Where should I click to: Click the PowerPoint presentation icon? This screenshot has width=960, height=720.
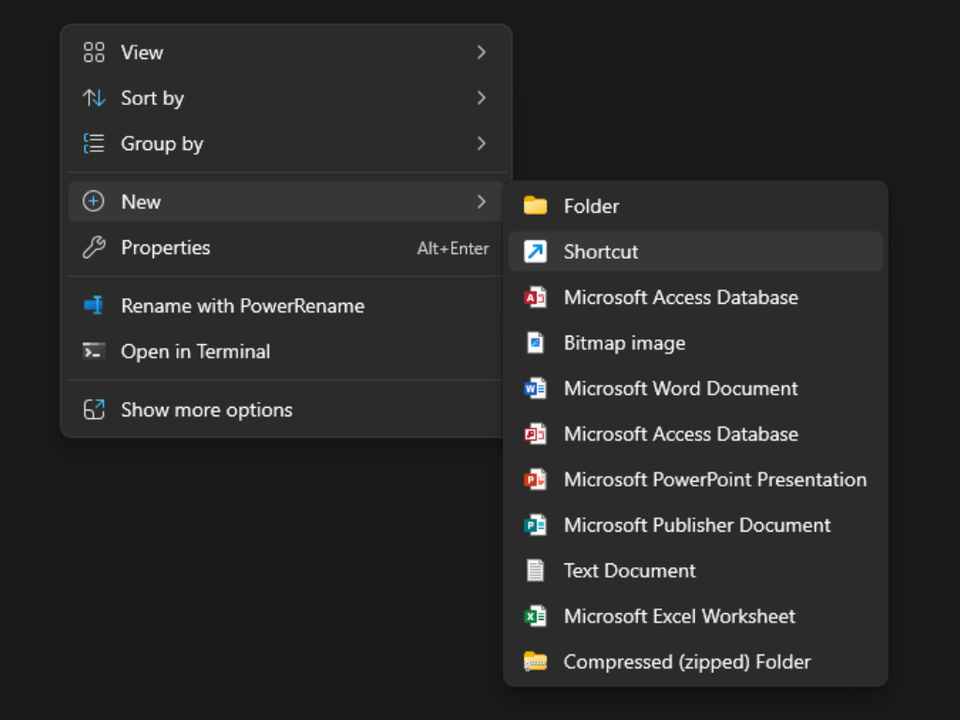[x=535, y=480]
